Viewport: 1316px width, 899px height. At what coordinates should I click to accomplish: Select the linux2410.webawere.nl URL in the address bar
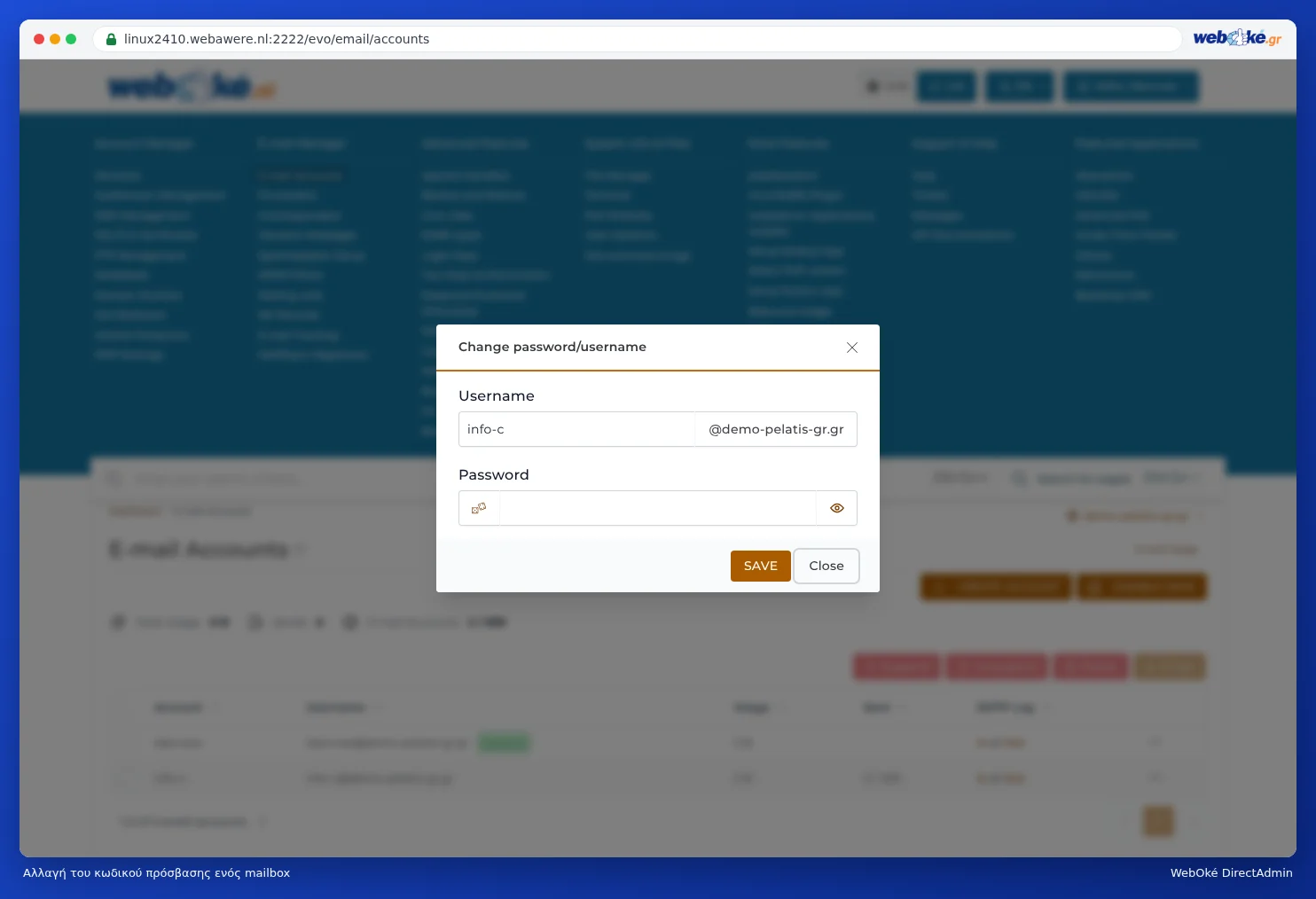277,39
